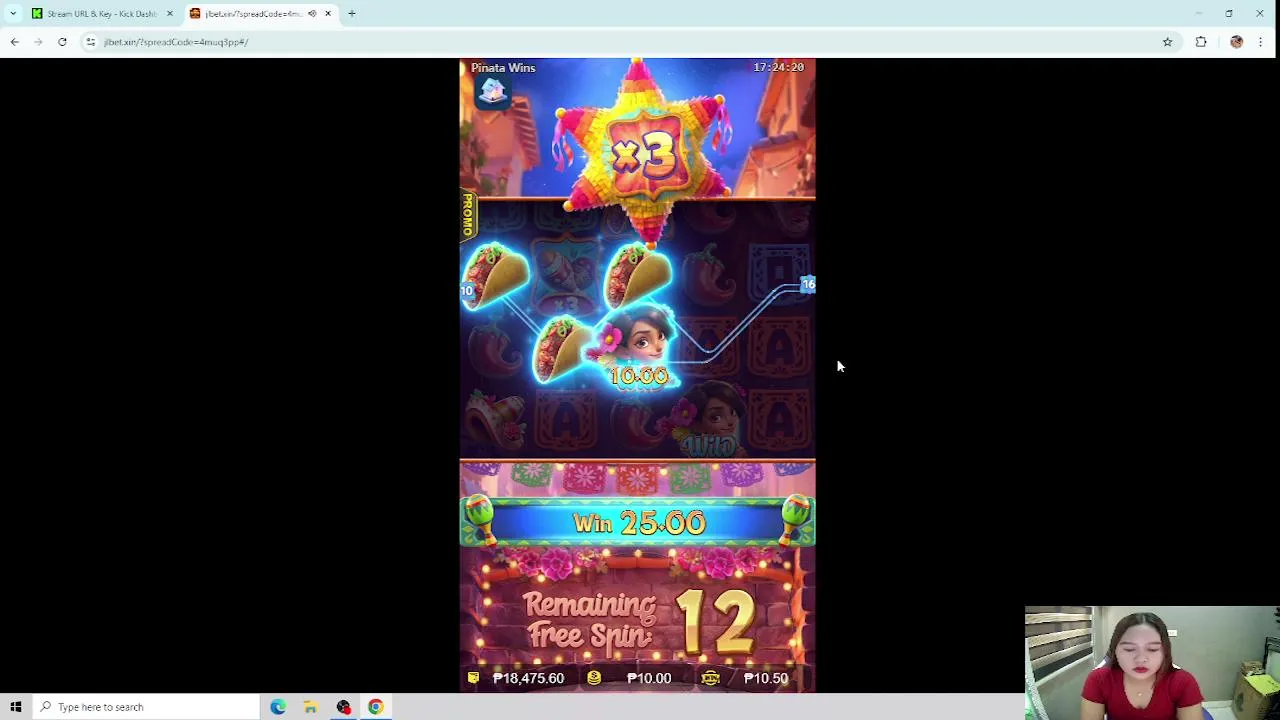Screen dimensions: 1280x720
Task: Click the wallet balance icon
Action: pos(473,678)
